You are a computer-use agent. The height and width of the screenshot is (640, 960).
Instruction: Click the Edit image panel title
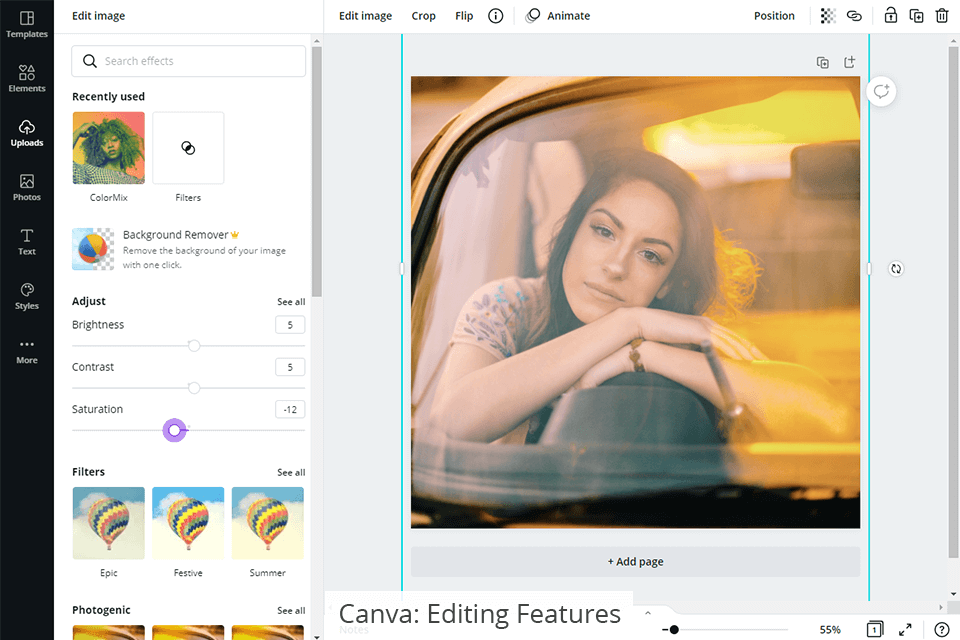99,16
